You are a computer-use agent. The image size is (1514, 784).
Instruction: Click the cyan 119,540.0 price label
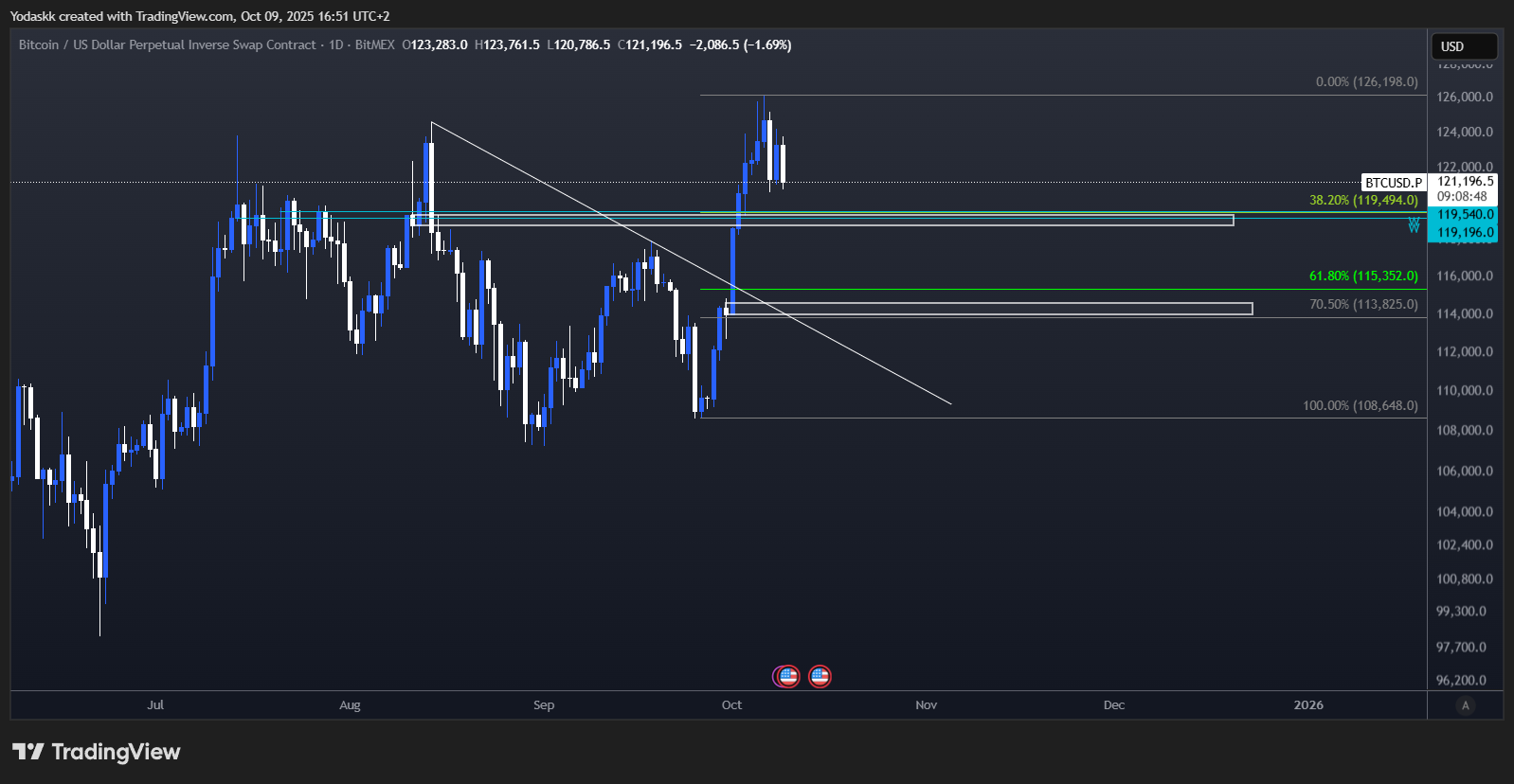click(1465, 215)
